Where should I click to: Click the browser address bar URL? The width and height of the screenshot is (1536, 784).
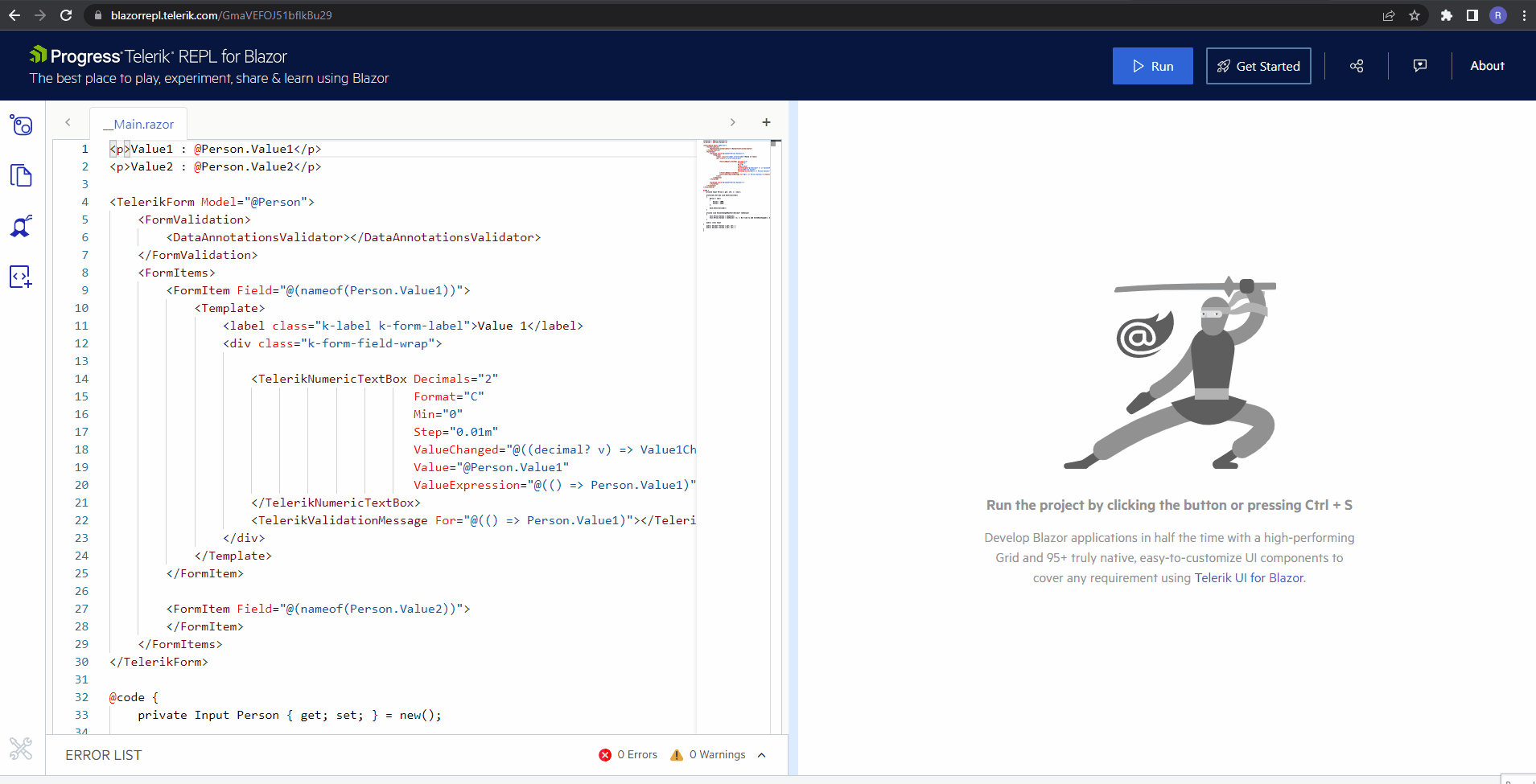pyautogui.click(x=221, y=15)
